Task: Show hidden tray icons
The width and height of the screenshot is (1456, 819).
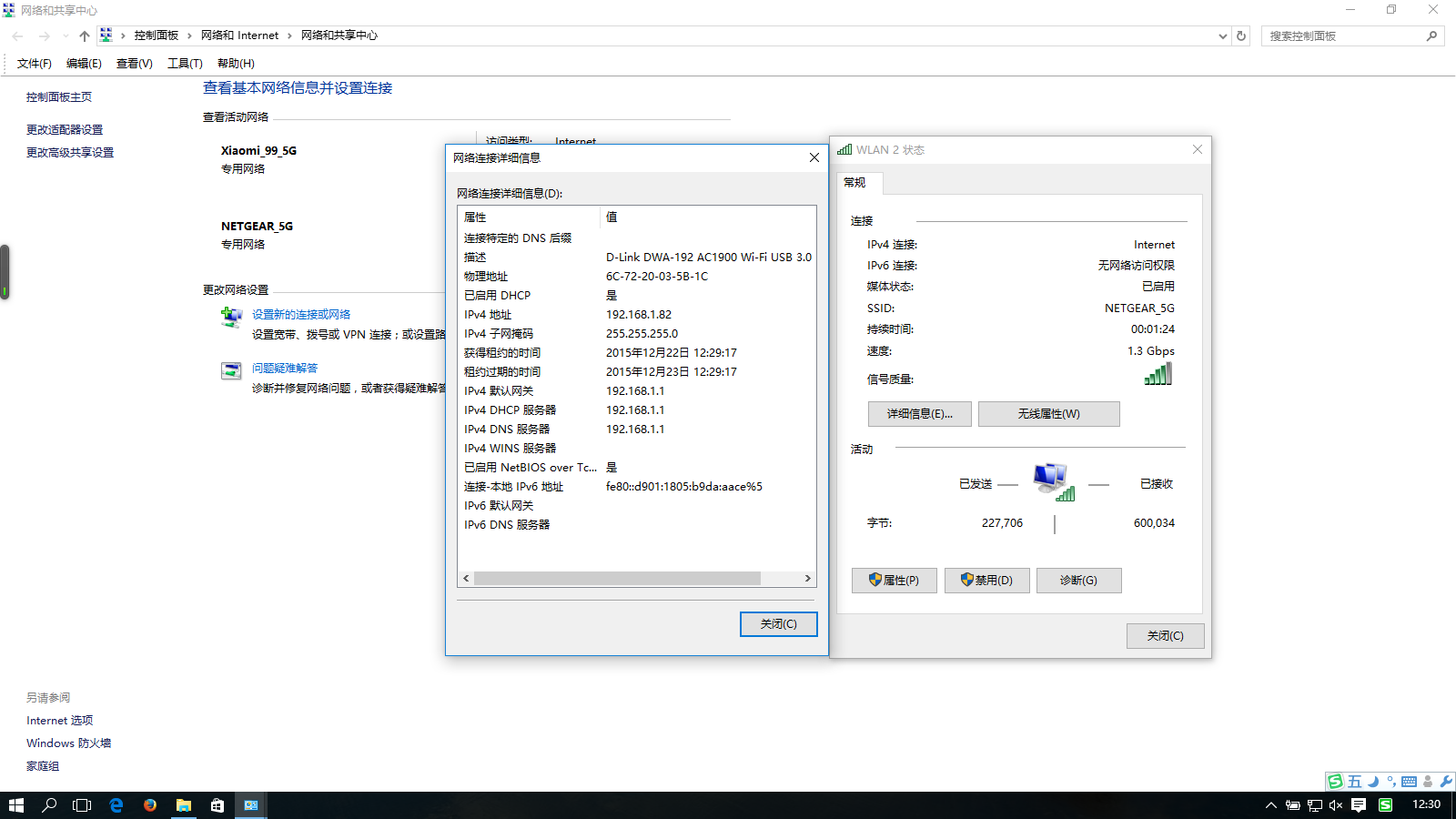Action: point(1271,805)
